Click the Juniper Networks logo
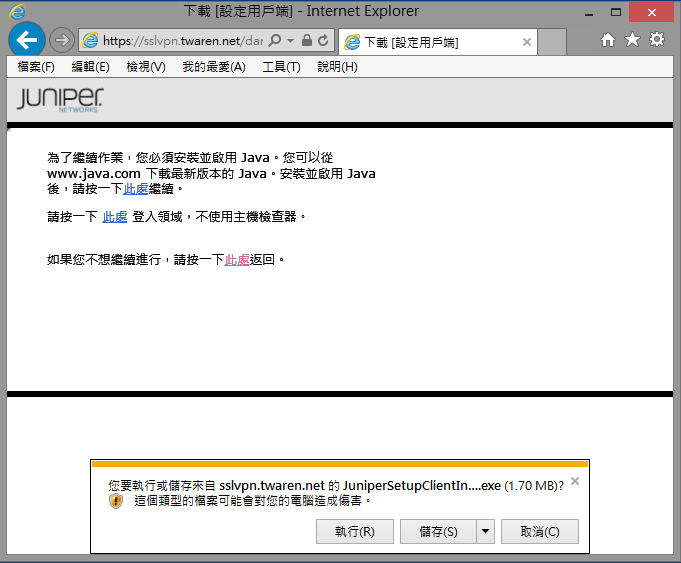Viewport: 681px width, 563px height. (x=59, y=100)
